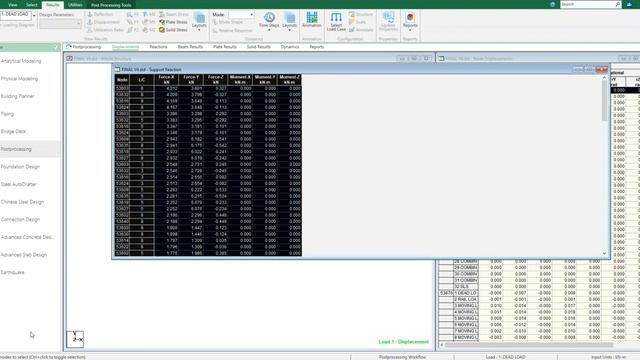The image size is (640, 360).
Task: Click the Layouts icon in View Results group
Action: tap(199, 18)
